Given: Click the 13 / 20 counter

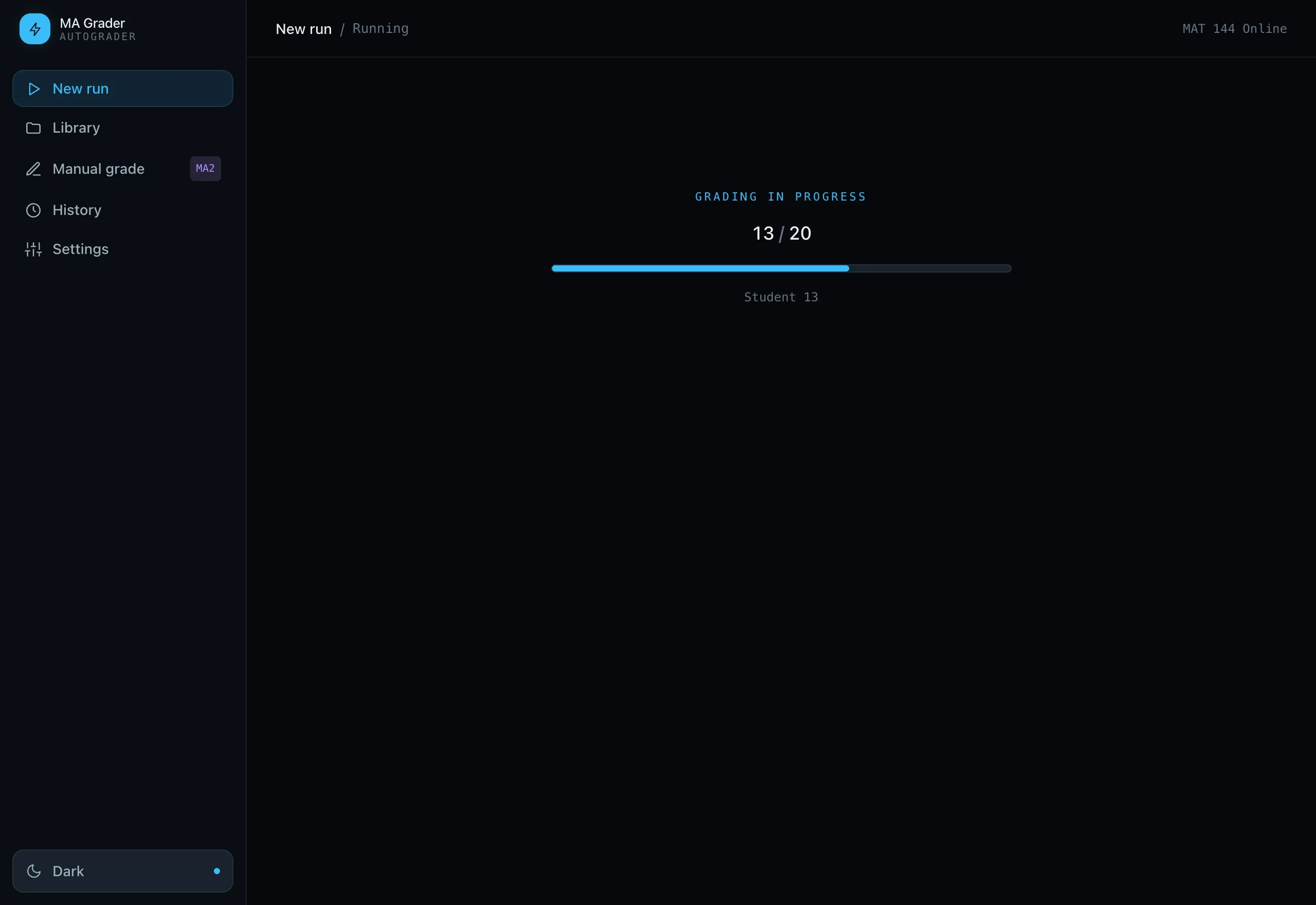Looking at the screenshot, I should (x=781, y=233).
